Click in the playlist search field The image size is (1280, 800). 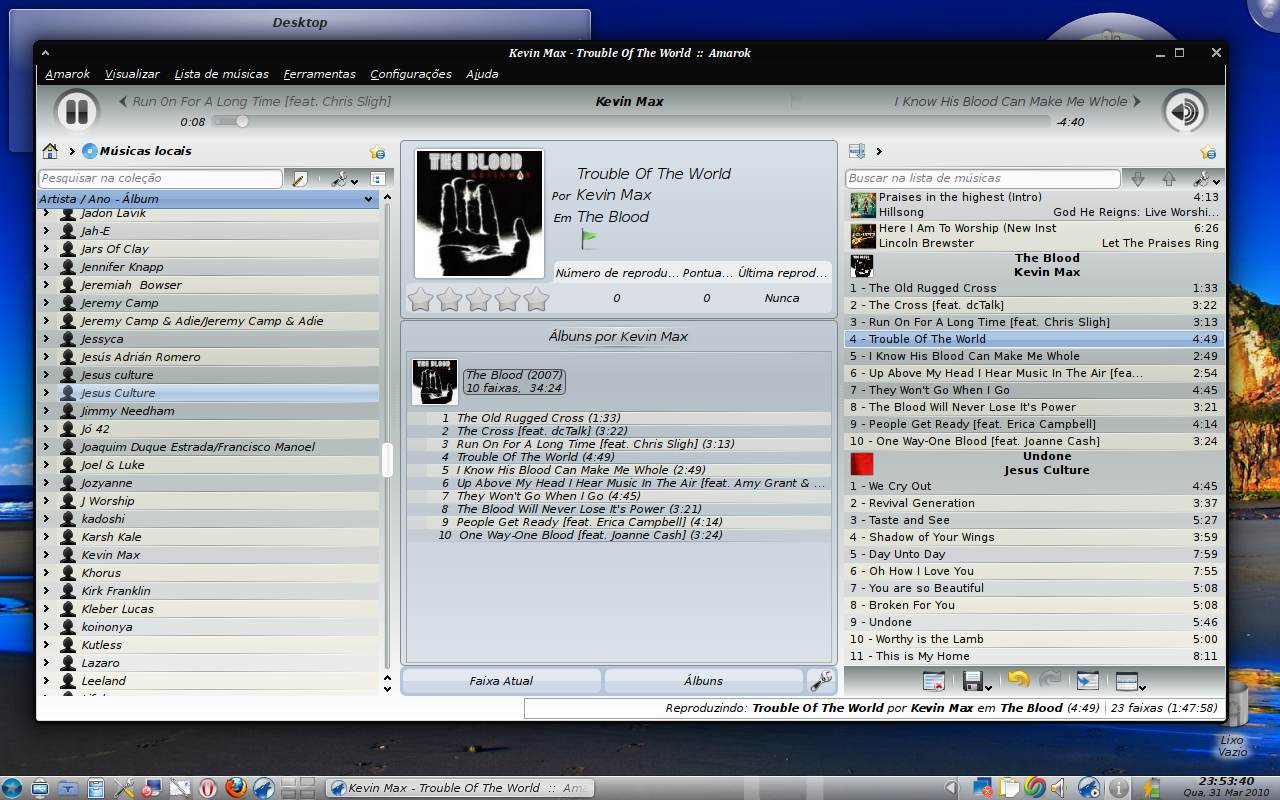pyautogui.click(x=983, y=178)
